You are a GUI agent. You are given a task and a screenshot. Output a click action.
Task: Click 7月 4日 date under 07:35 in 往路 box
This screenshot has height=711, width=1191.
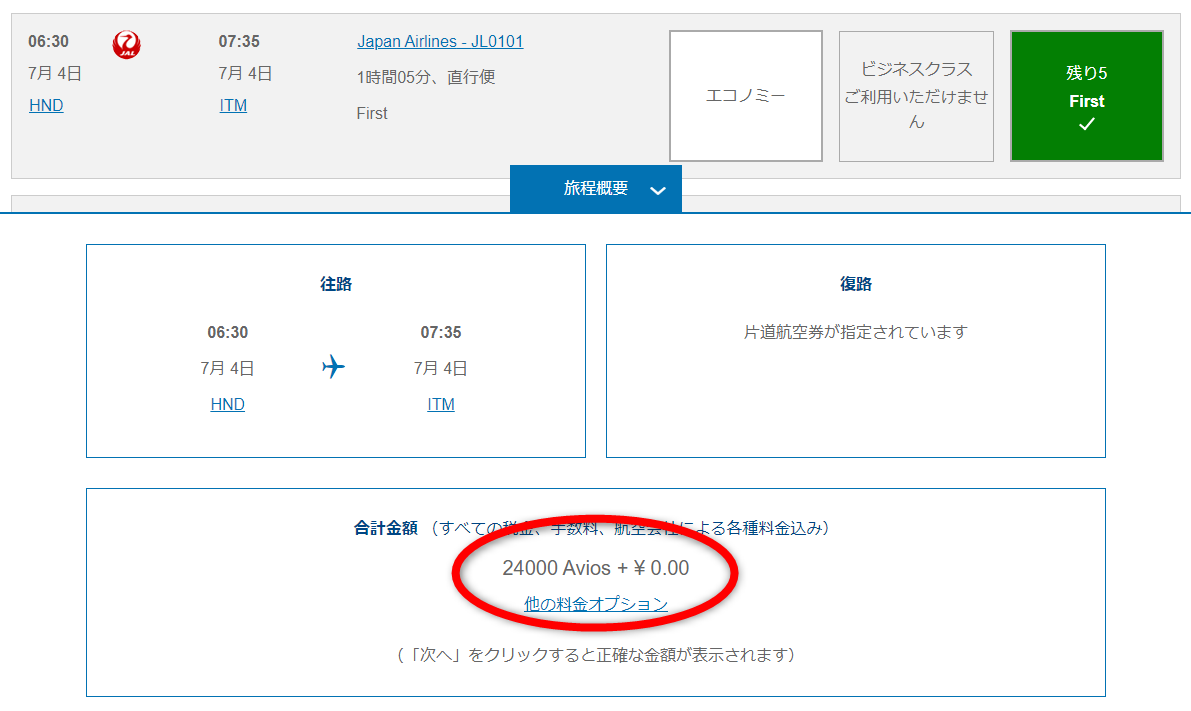pos(441,368)
